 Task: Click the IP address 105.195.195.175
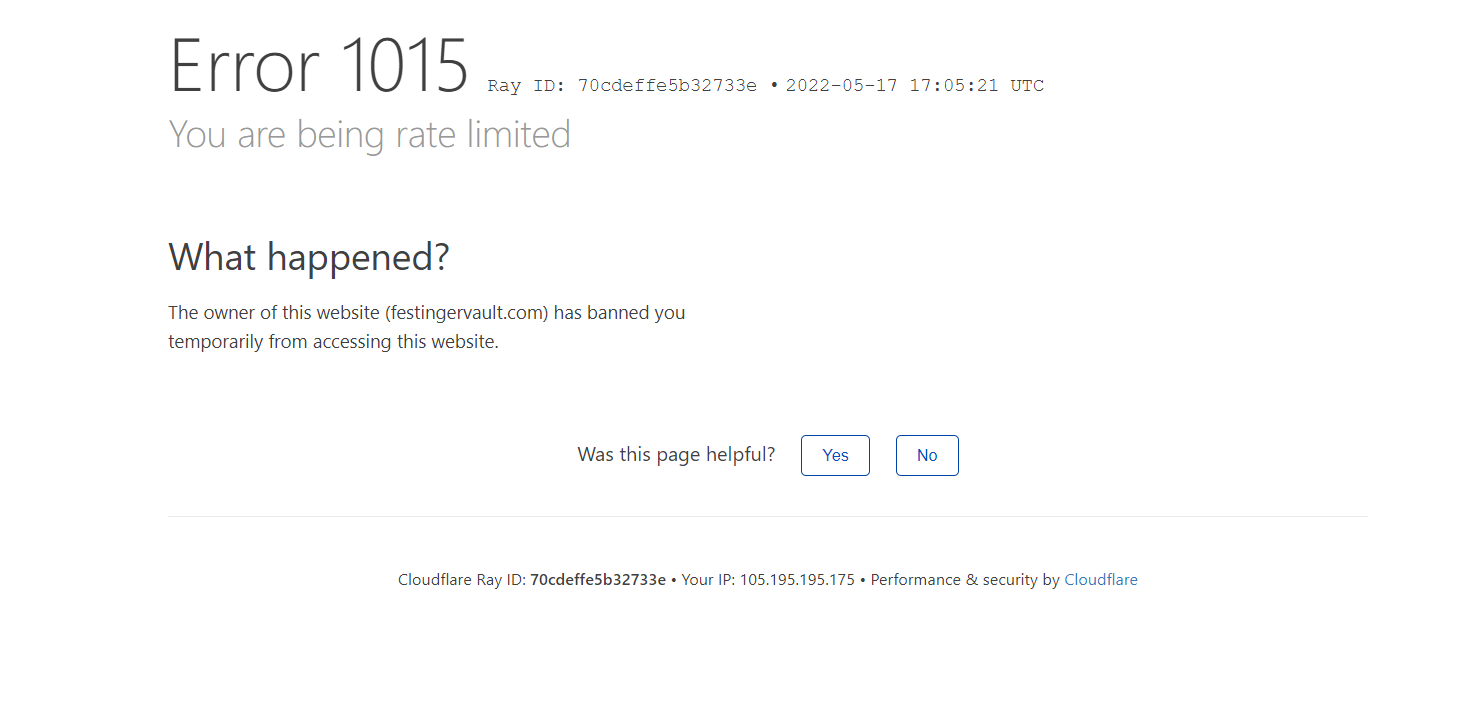tap(797, 580)
